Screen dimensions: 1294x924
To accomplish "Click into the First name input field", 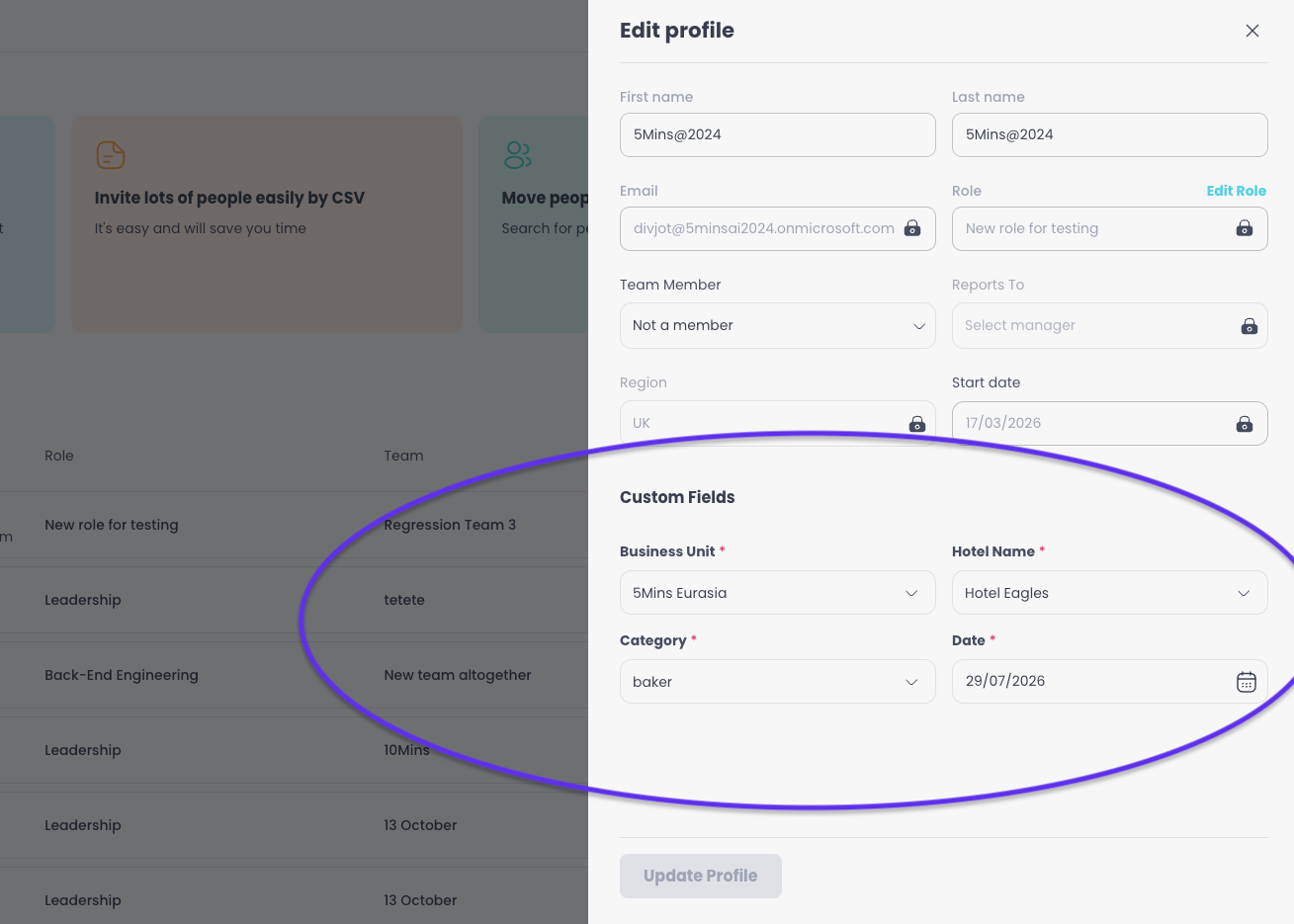I will tap(778, 134).
